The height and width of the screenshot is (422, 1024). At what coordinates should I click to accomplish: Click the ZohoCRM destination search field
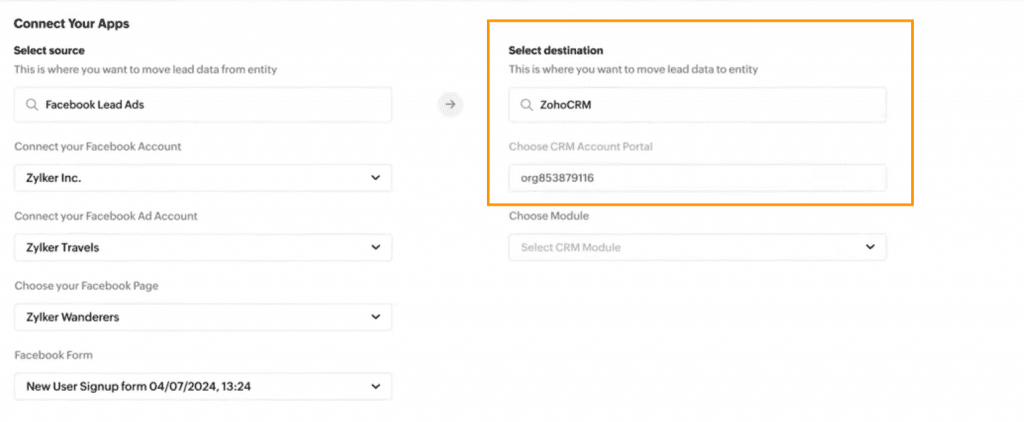(x=697, y=105)
